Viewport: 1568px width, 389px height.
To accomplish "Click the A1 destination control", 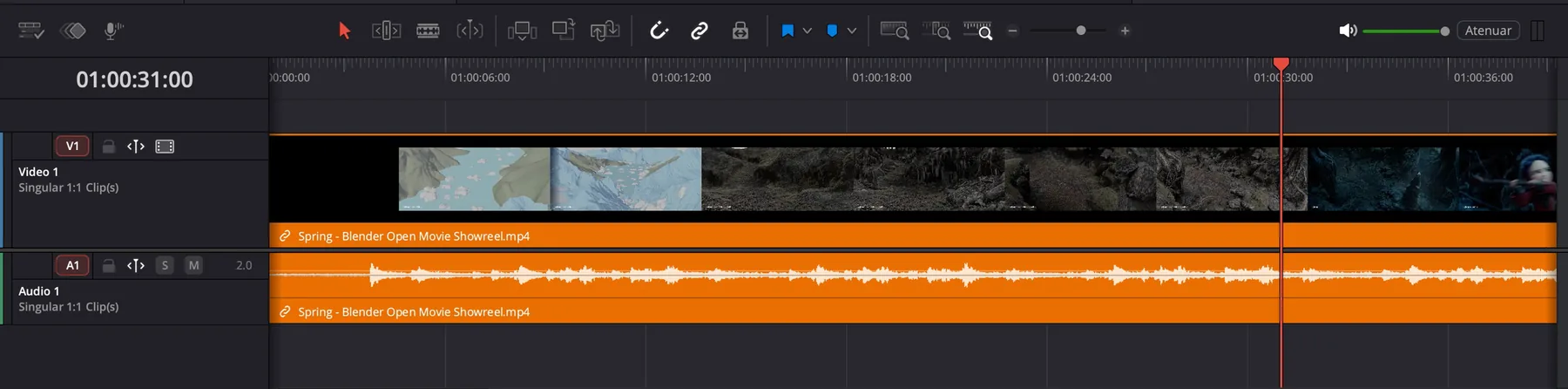I will pos(72,265).
